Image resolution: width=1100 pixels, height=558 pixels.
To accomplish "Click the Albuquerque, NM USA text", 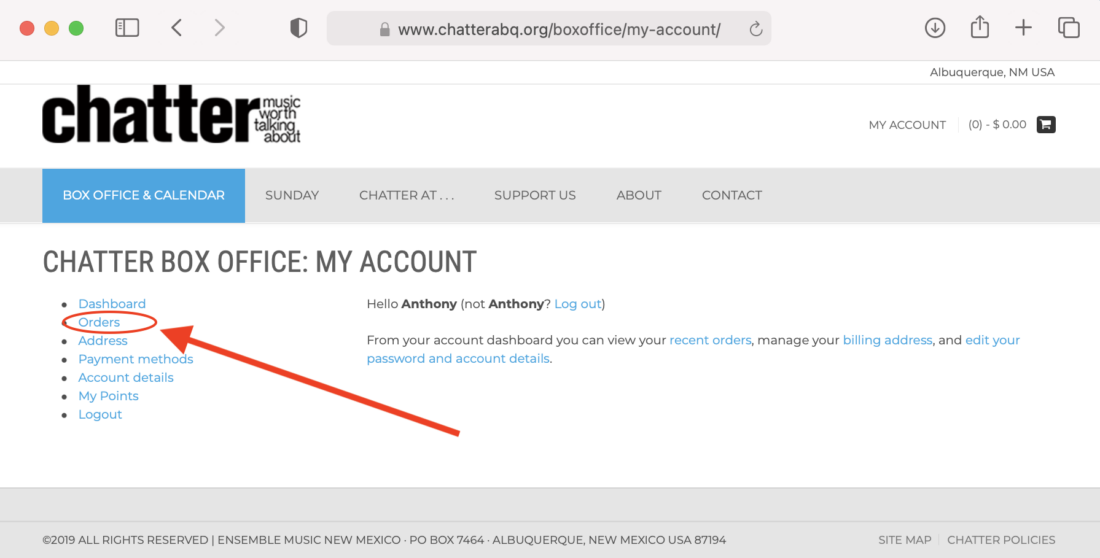I will coord(992,72).
